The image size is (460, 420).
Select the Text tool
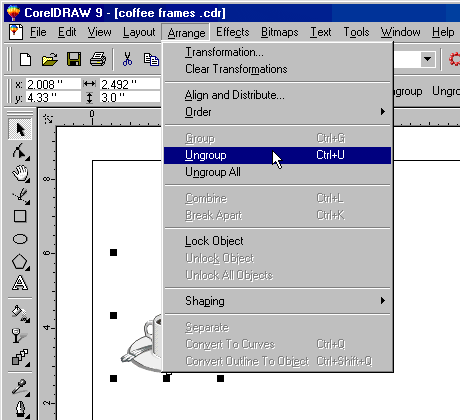(20, 283)
